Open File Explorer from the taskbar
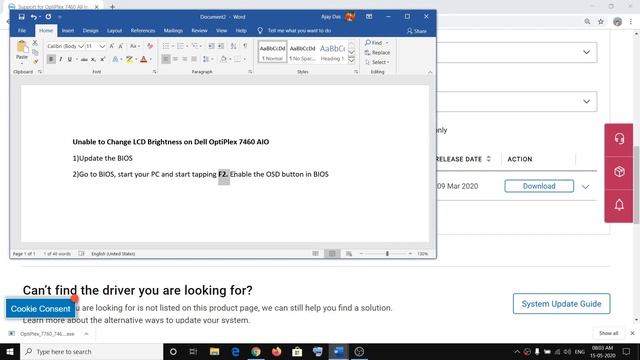 point(214,351)
